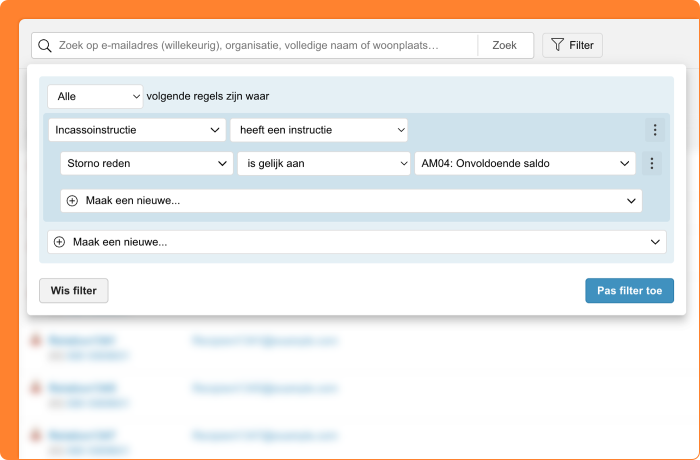Expand outer Maak een nieuwe chevron

655,242
